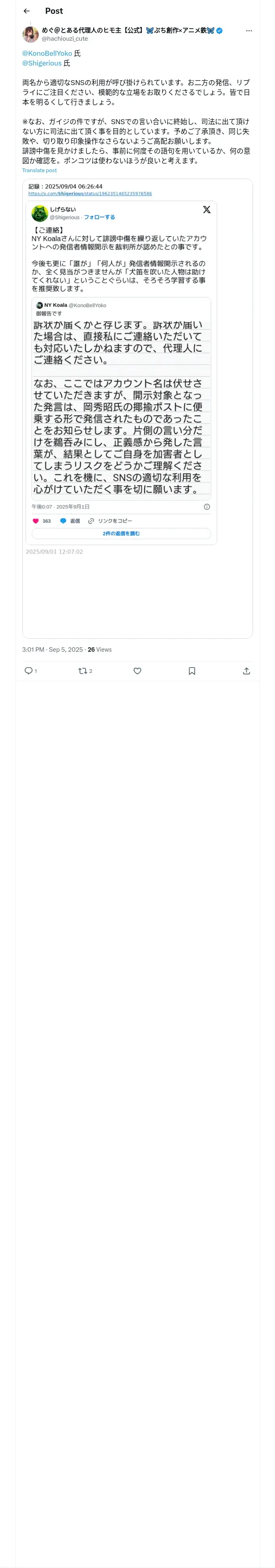Click 2件の返信を読む button
The width and height of the screenshot is (275, 1568).
[x=121, y=533]
